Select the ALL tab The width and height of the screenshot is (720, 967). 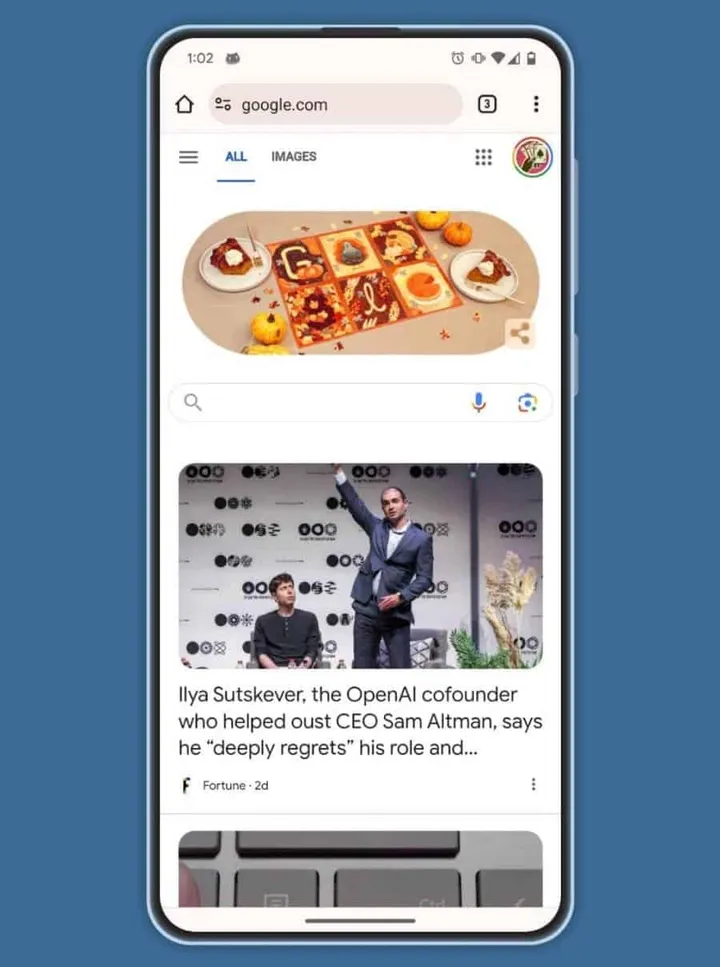coord(236,157)
